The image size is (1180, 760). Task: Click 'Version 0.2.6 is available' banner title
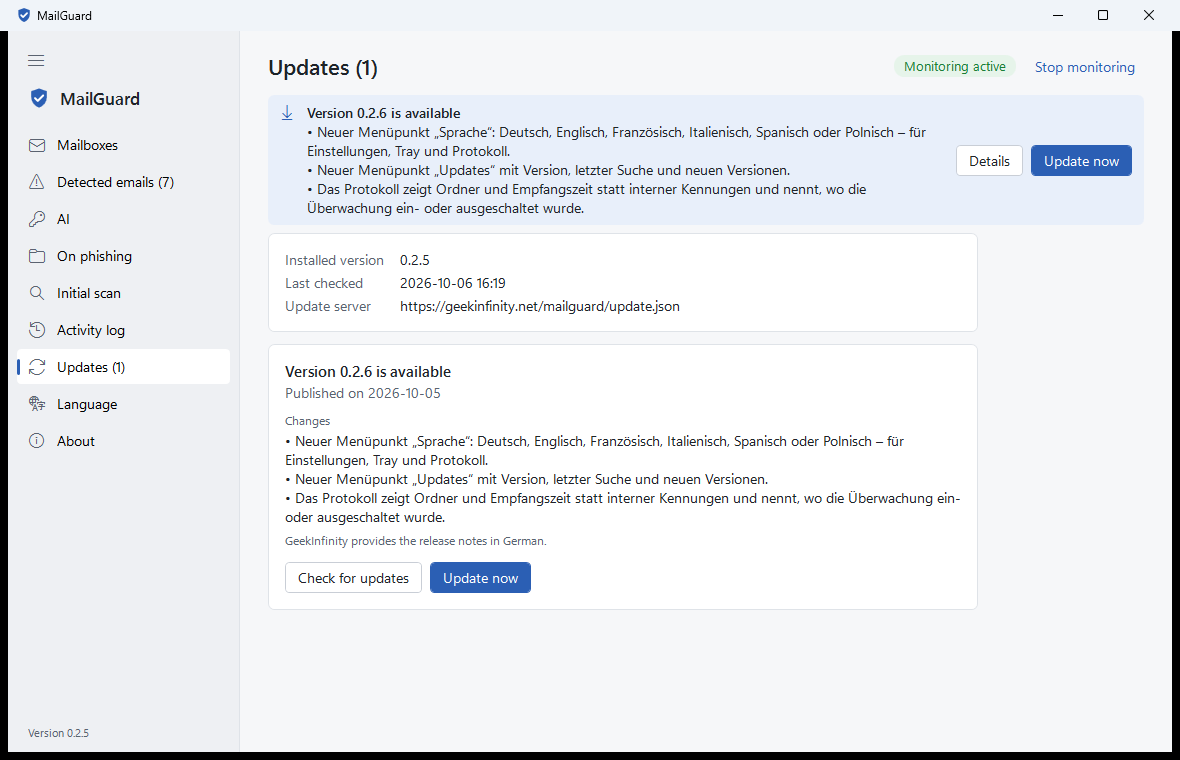pyautogui.click(x=383, y=113)
